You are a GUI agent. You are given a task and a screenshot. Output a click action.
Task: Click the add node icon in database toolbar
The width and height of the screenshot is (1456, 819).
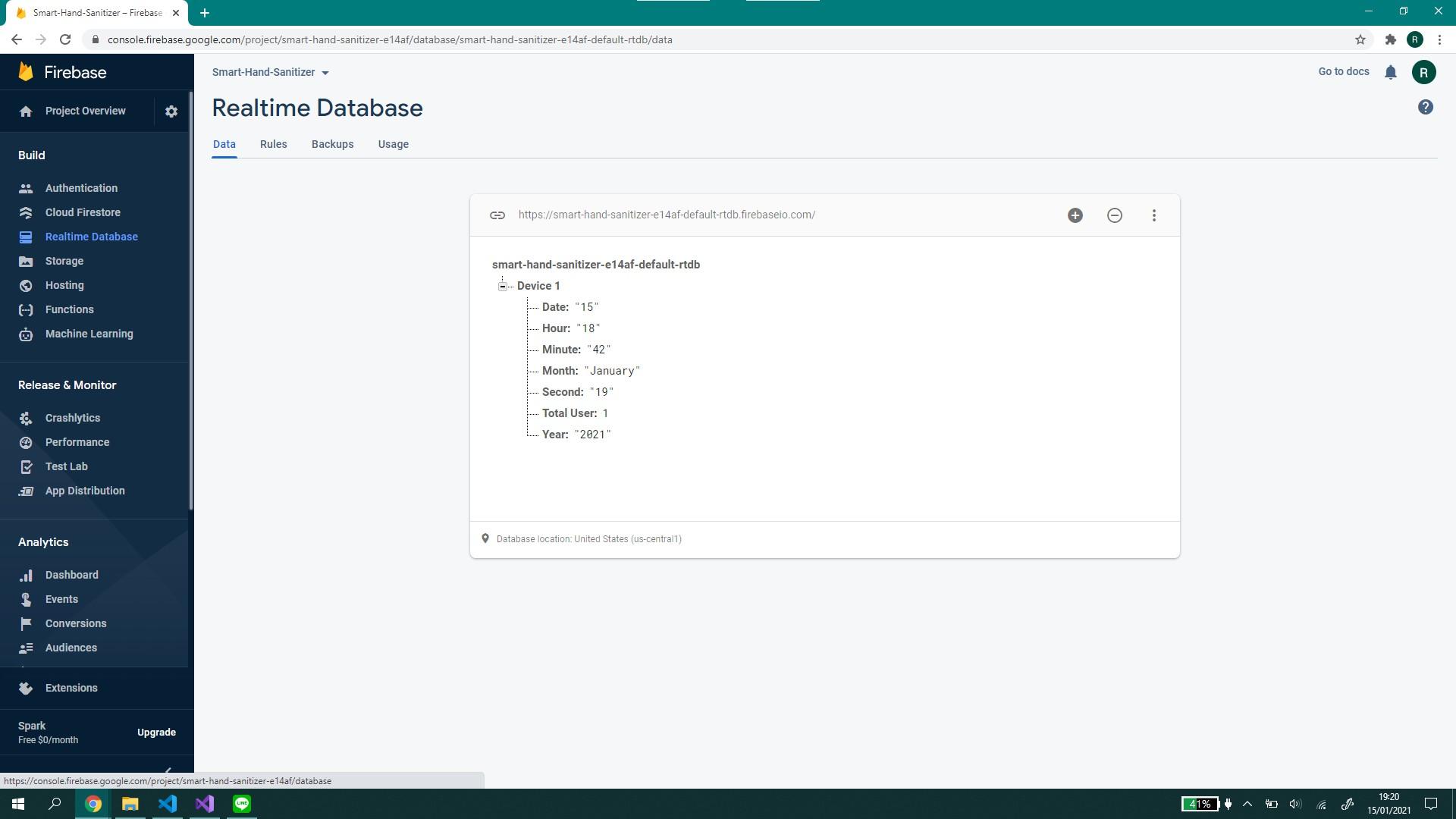1075,214
